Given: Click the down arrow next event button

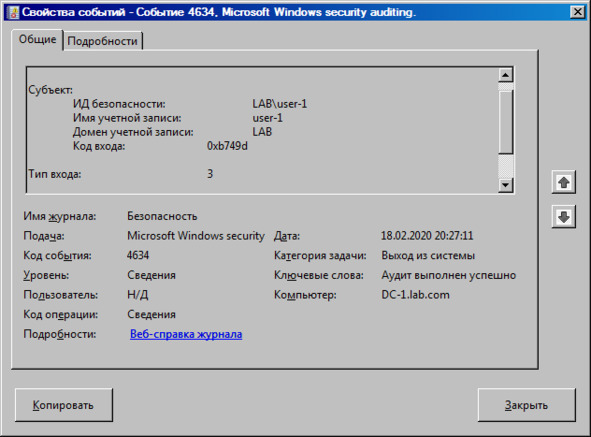Looking at the screenshot, I should click(x=563, y=217).
